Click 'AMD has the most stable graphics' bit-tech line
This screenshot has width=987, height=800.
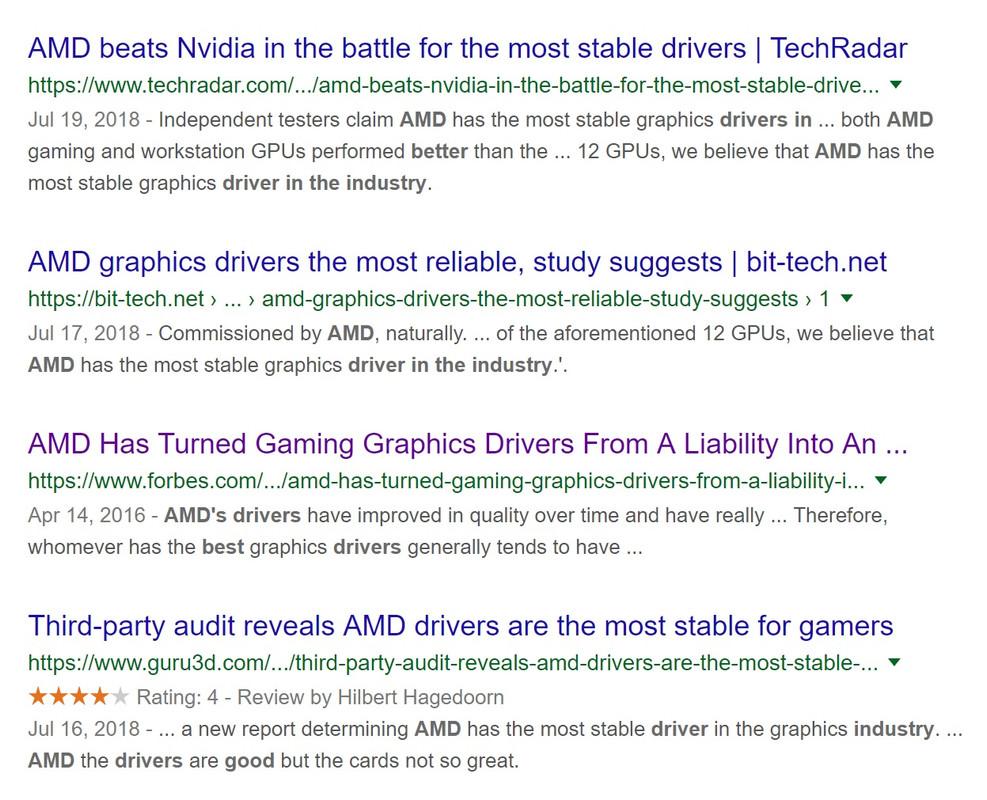pyautogui.click(x=298, y=365)
